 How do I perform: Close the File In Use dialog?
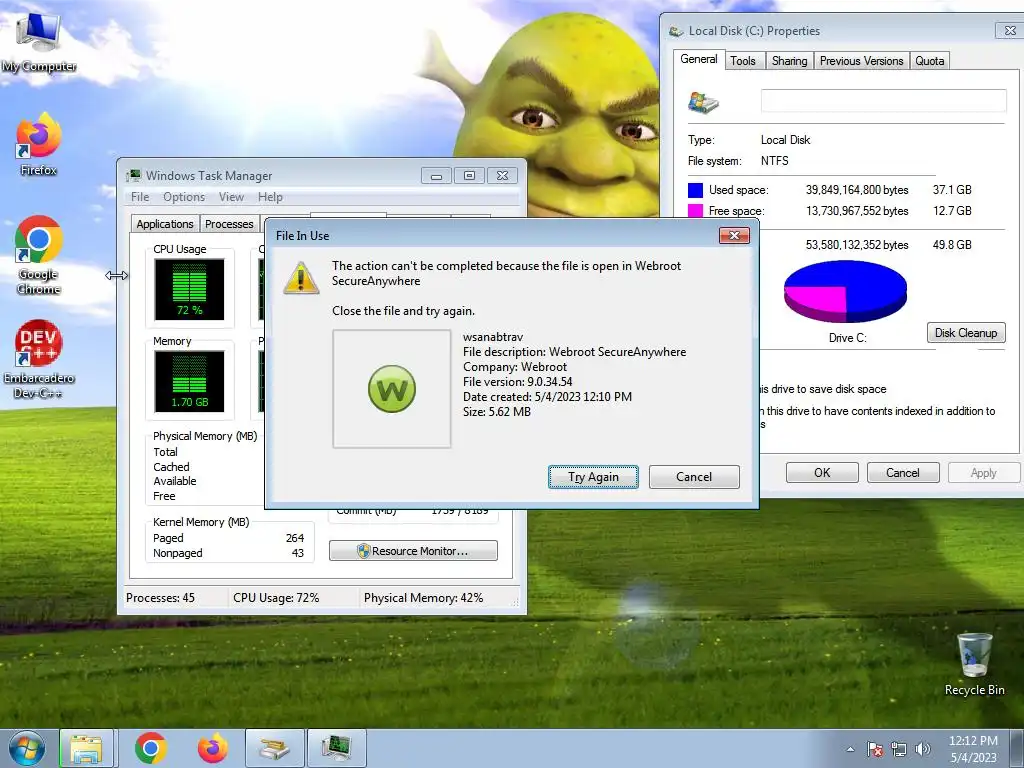click(x=734, y=235)
